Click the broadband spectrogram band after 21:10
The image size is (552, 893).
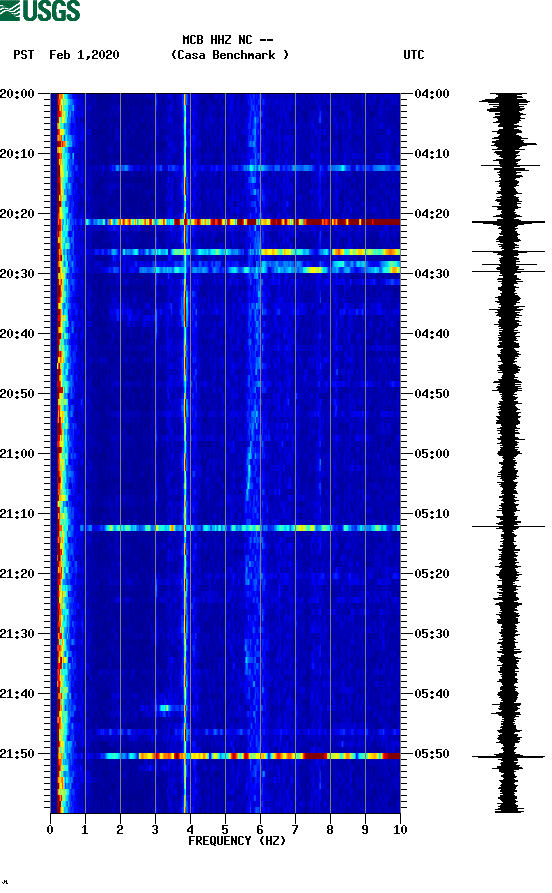point(240,529)
